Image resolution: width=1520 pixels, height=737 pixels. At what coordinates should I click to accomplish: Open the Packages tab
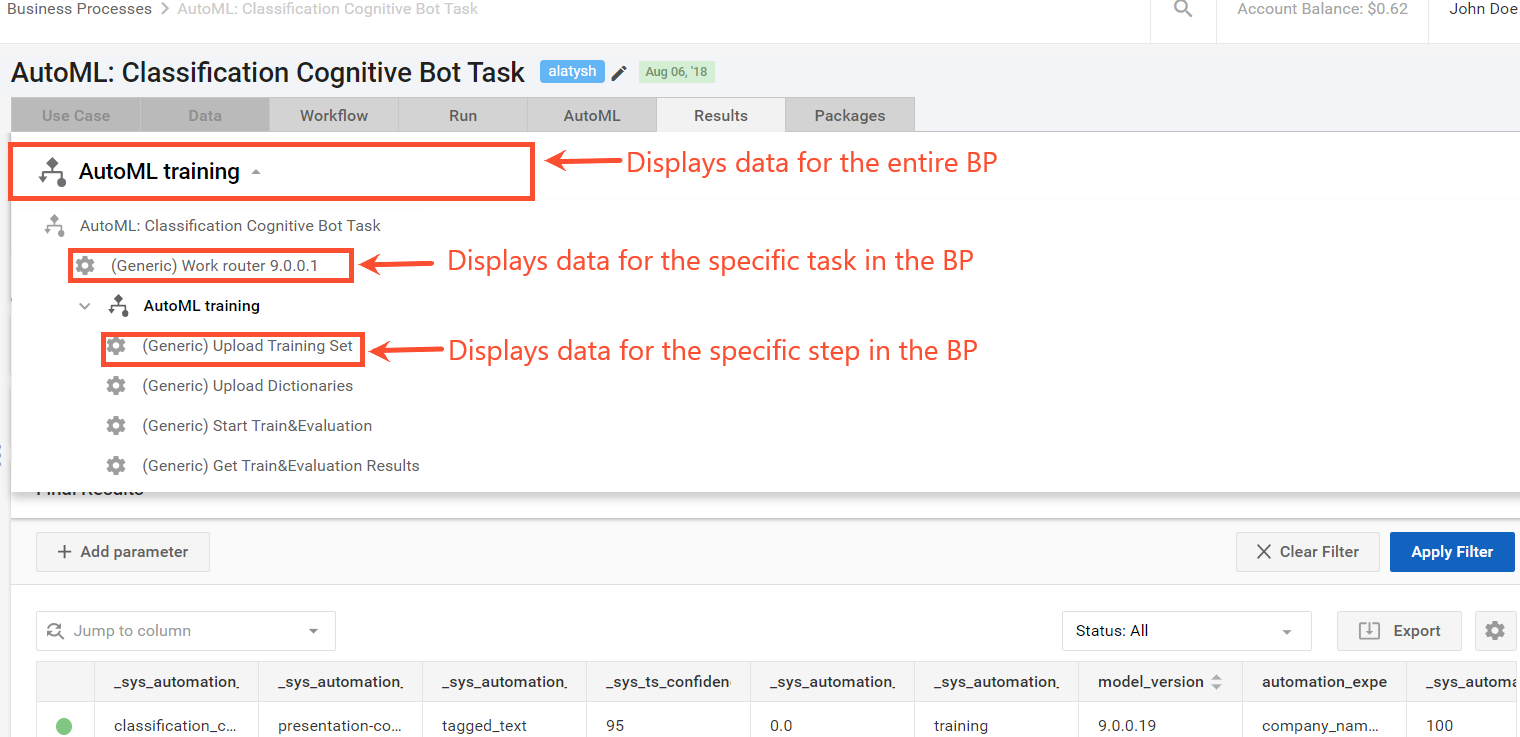[850, 115]
